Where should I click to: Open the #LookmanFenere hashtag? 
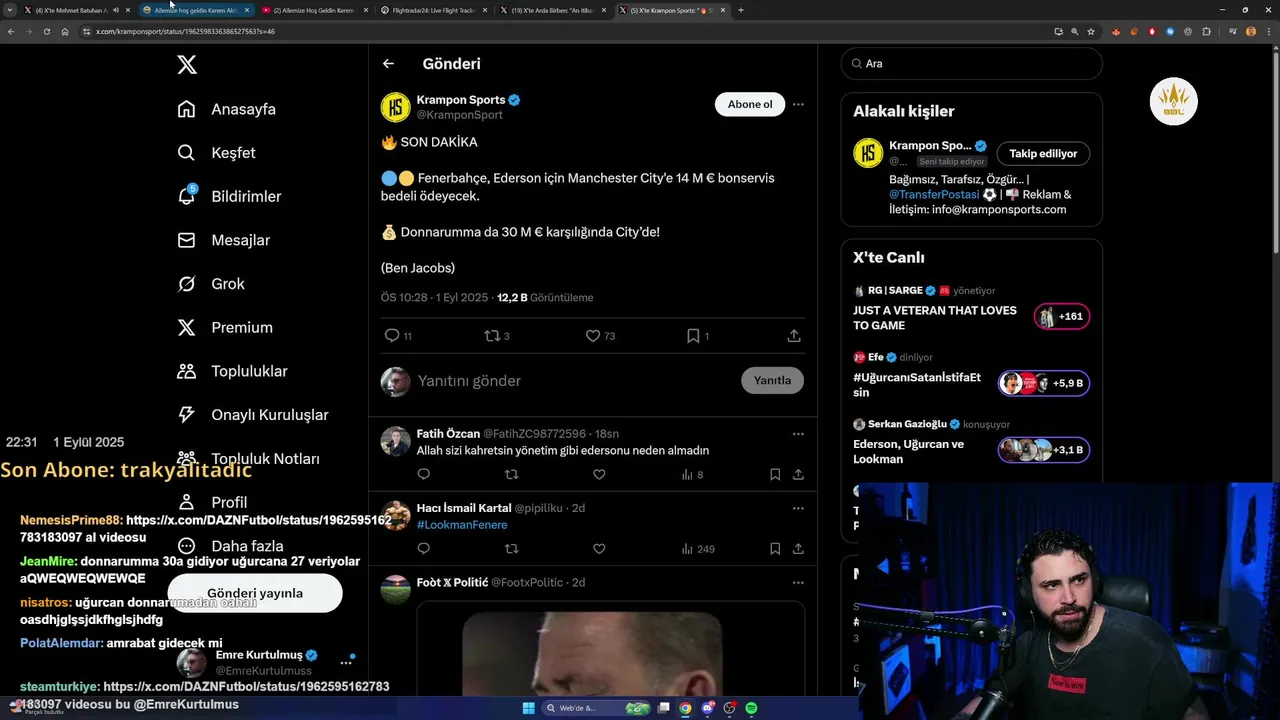pos(462,525)
